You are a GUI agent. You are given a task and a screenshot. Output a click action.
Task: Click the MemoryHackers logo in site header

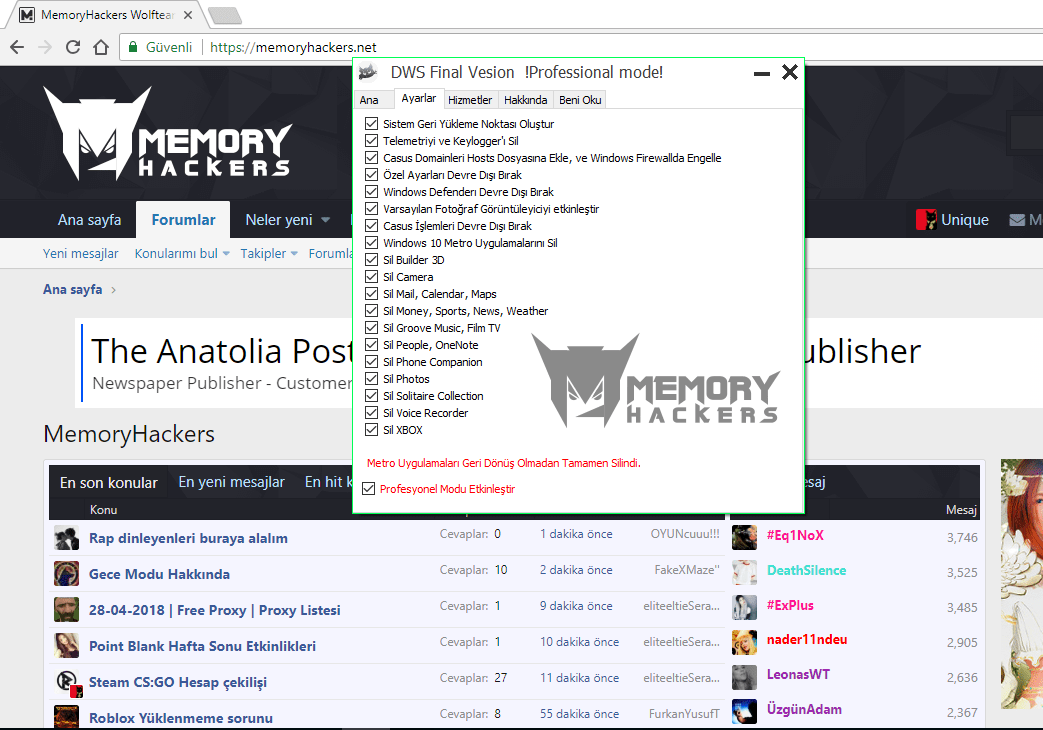click(168, 134)
